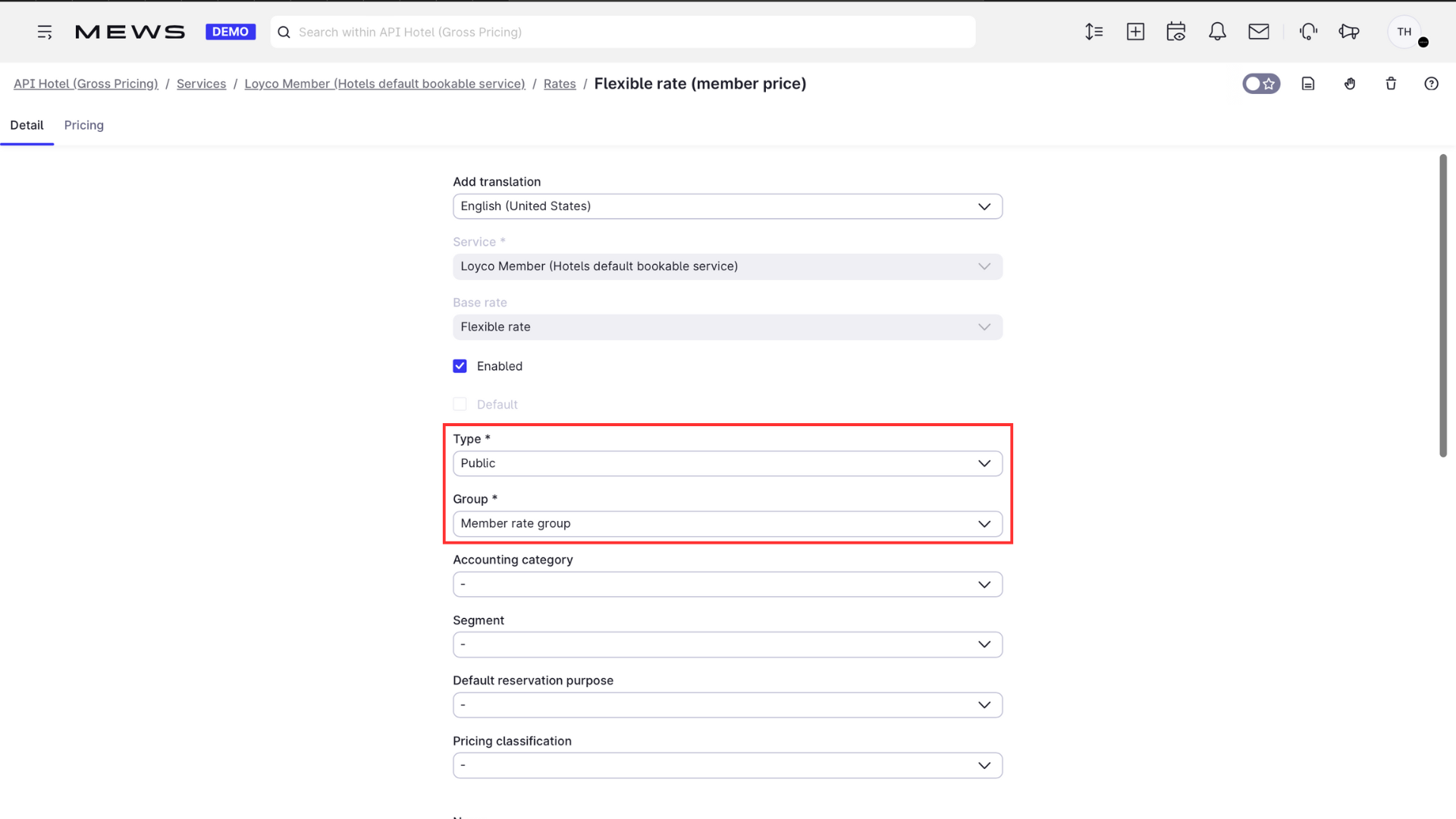Navigate to Services breadcrumb link

click(201, 83)
